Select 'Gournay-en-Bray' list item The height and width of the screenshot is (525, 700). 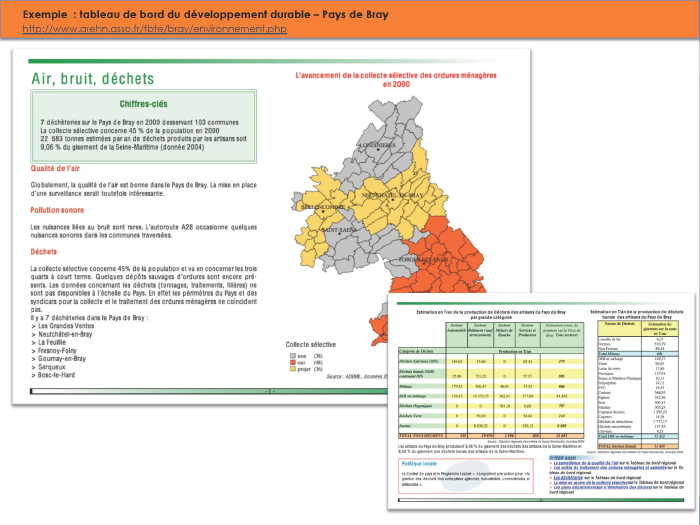point(62,358)
